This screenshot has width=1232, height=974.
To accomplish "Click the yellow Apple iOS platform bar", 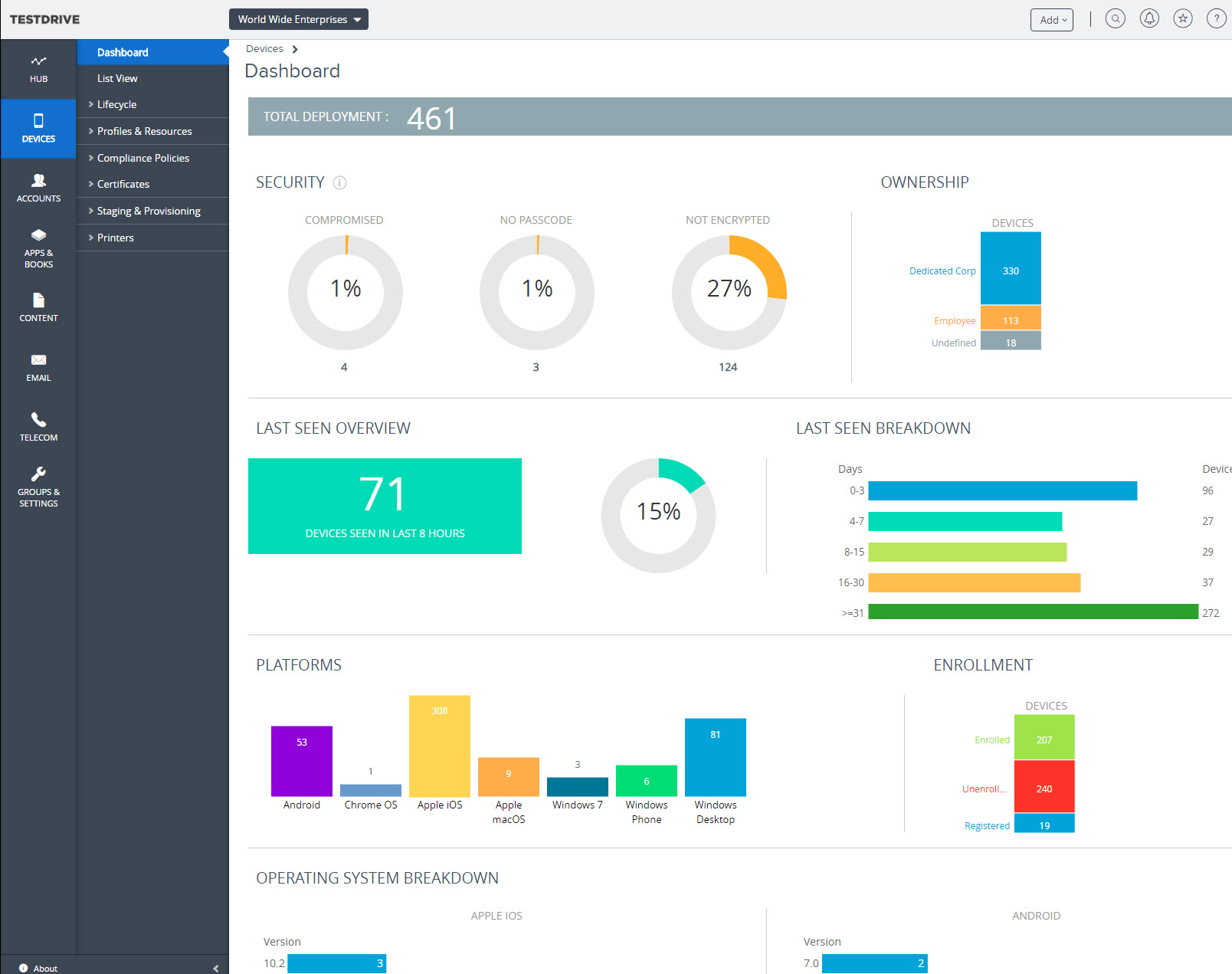I will pyautogui.click(x=439, y=746).
